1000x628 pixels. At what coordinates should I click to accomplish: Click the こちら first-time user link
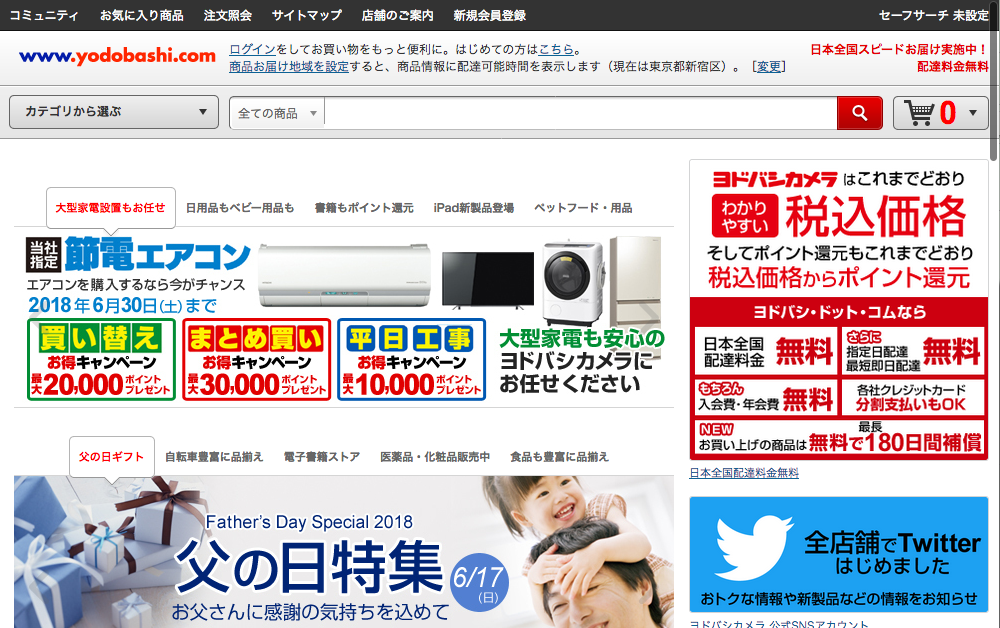click(x=556, y=49)
